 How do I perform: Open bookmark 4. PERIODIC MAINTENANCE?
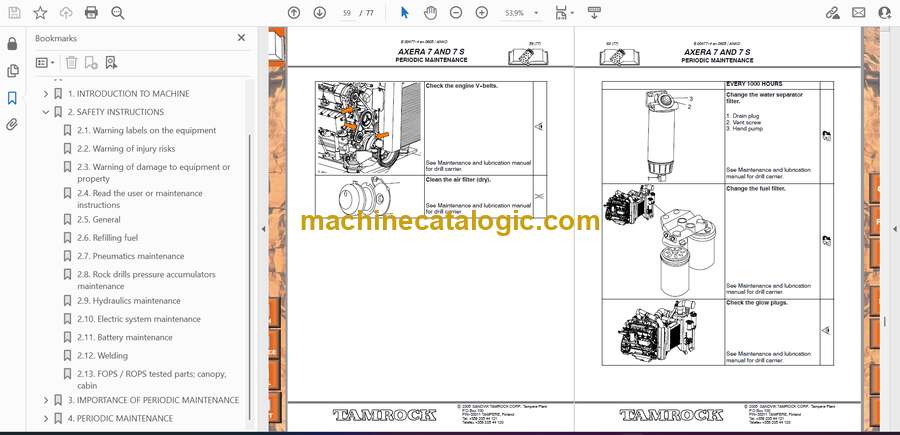coord(121,418)
